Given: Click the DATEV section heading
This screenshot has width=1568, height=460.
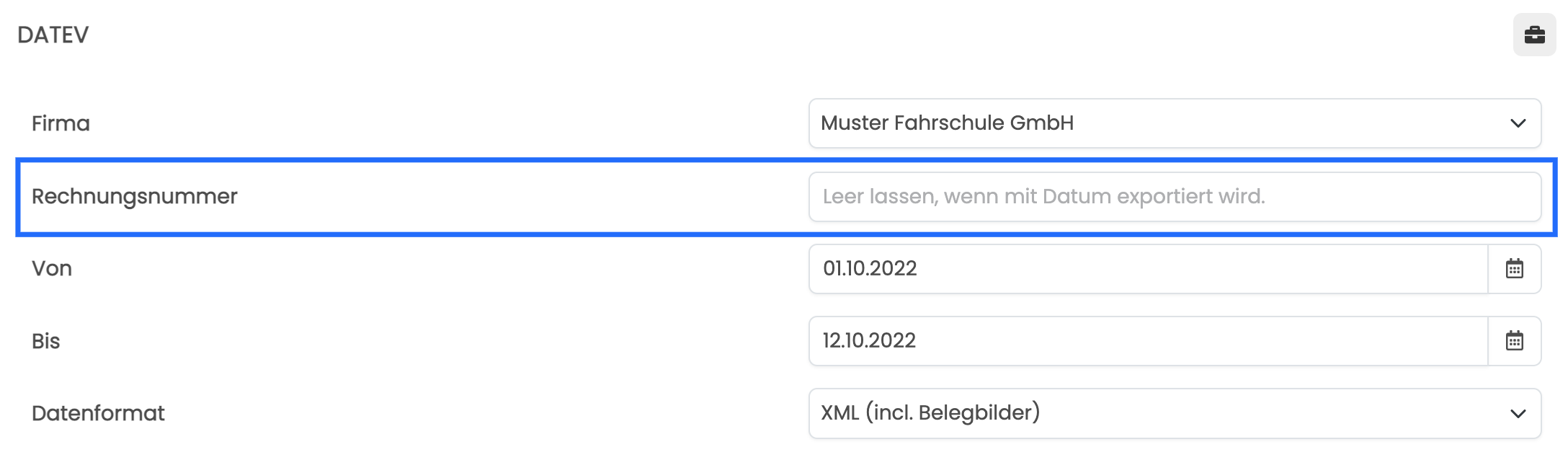Looking at the screenshot, I should (x=53, y=35).
